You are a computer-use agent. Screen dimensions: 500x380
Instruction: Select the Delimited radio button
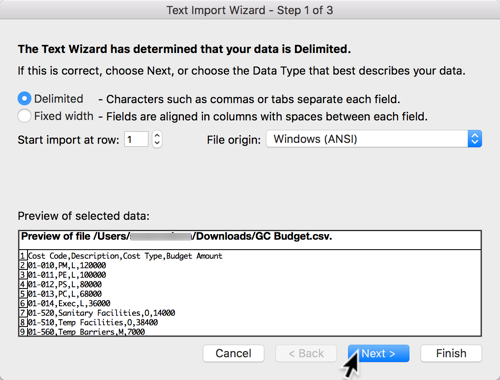[x=24, y=99]
